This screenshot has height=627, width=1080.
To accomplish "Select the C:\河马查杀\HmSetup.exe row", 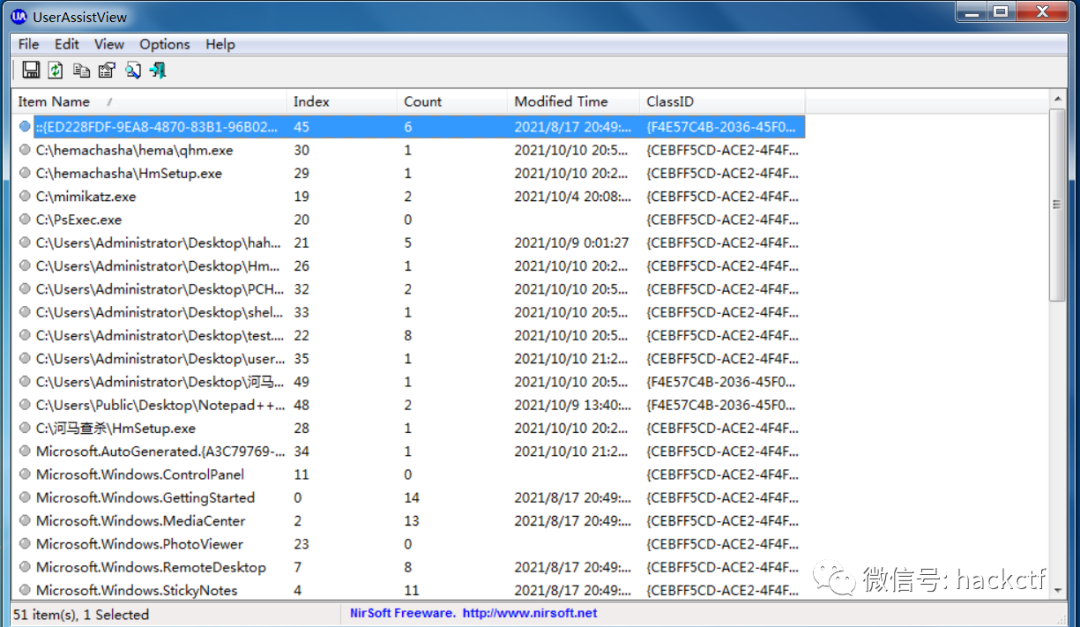I will 408,429.
